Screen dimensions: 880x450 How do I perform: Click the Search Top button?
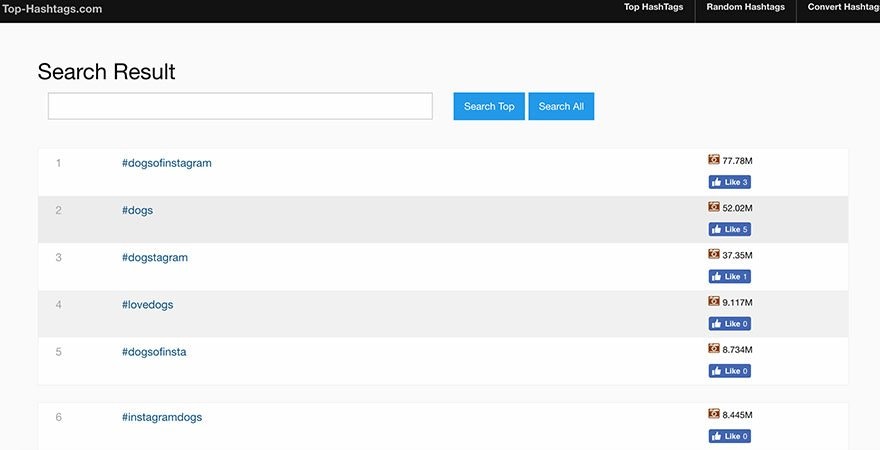click(489, 107)
